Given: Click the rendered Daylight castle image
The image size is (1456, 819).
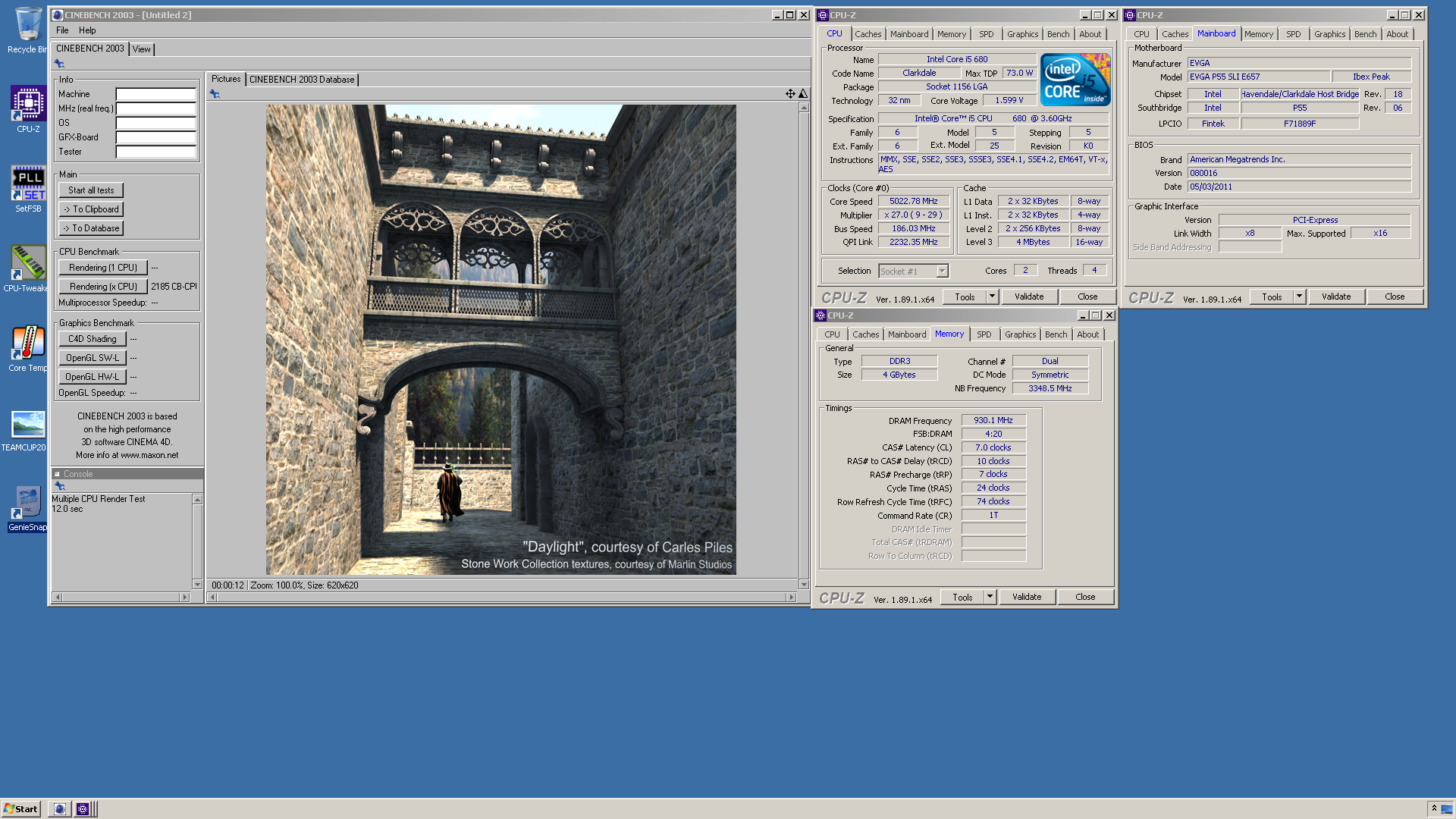Looking at the screenshot, I should coord(500,340).
